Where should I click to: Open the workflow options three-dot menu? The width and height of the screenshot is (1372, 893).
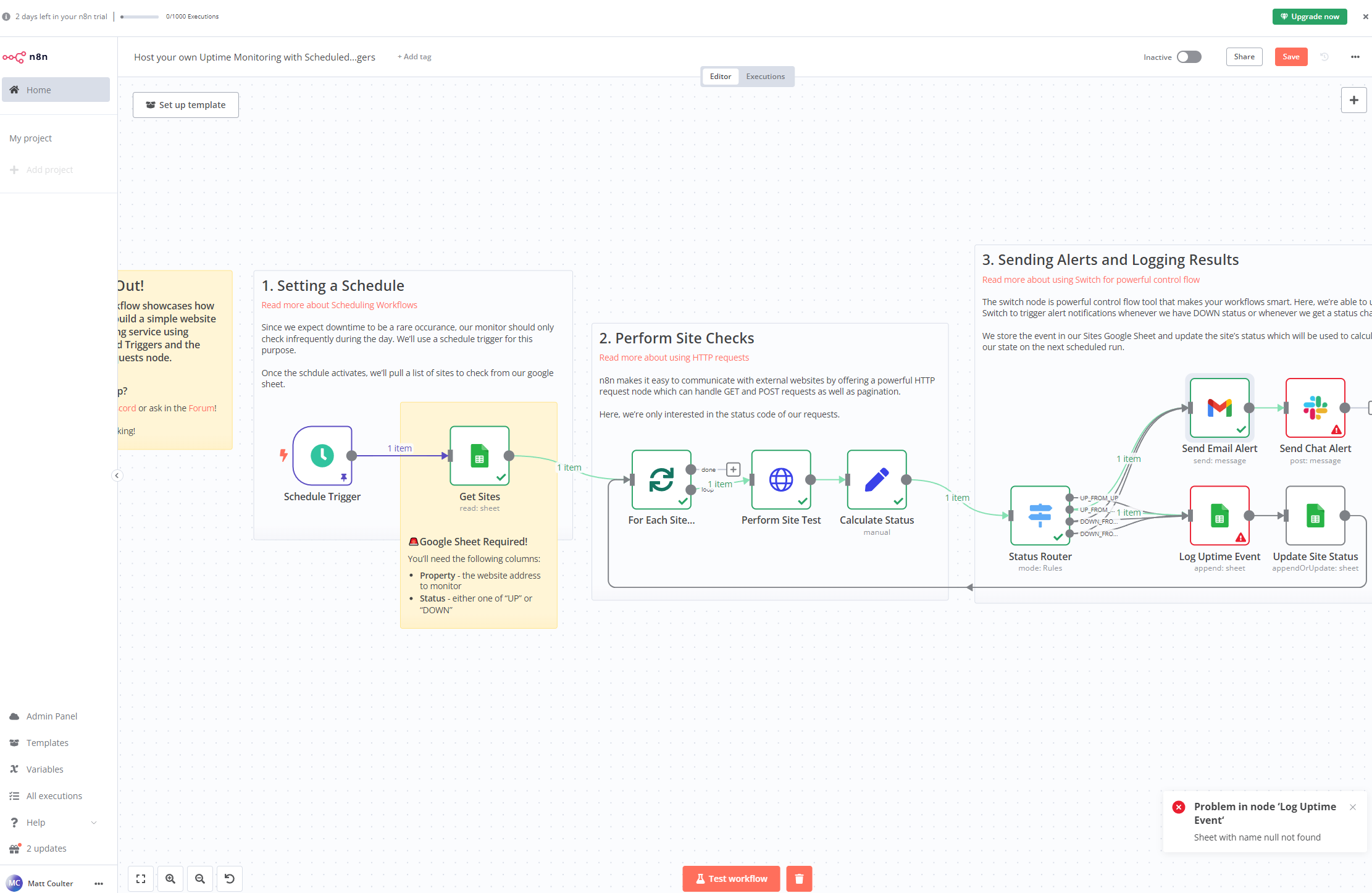(x=1355, y=57)
